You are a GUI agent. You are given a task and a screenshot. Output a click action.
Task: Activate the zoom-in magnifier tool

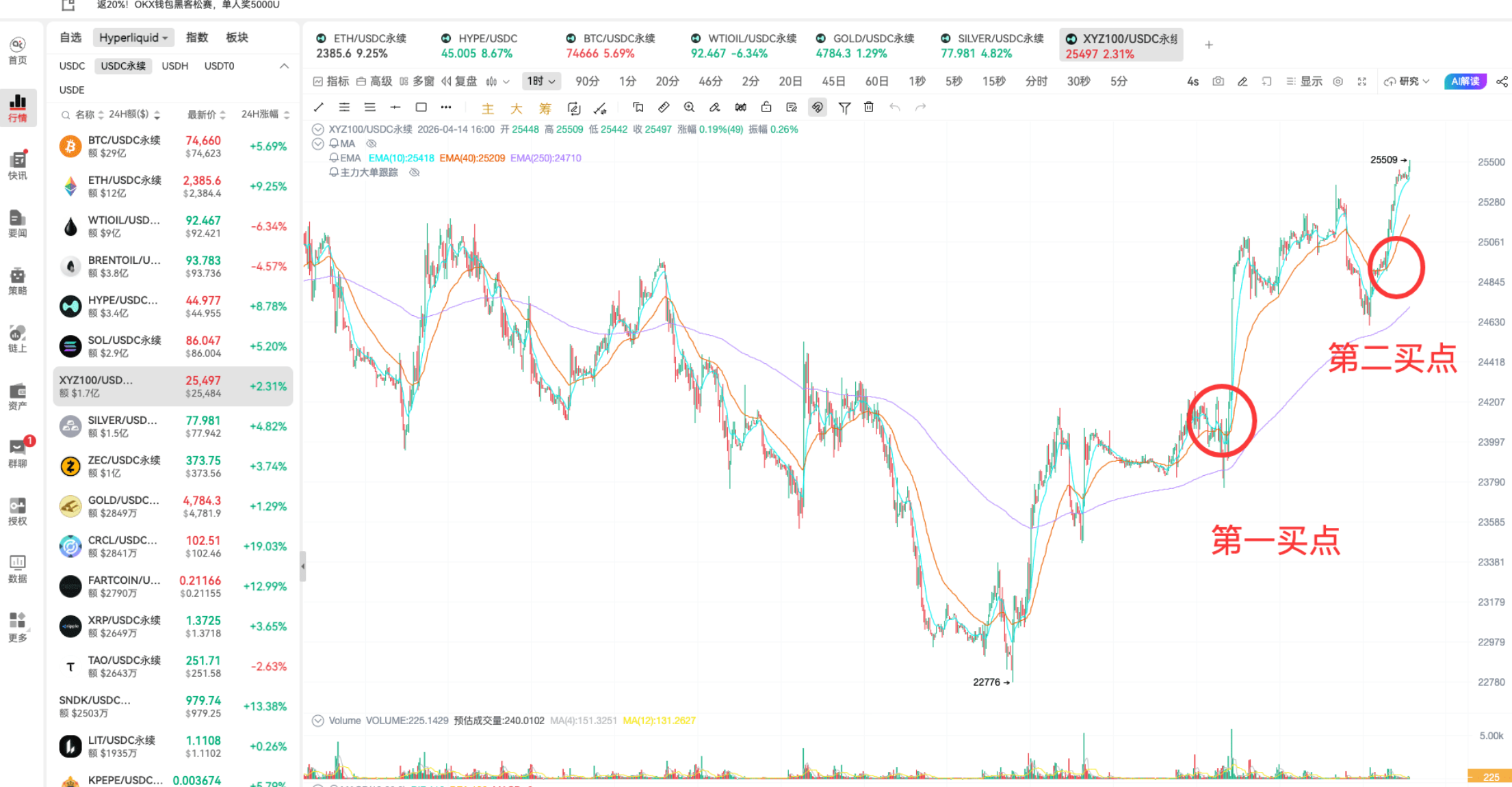tap(689, 107)
